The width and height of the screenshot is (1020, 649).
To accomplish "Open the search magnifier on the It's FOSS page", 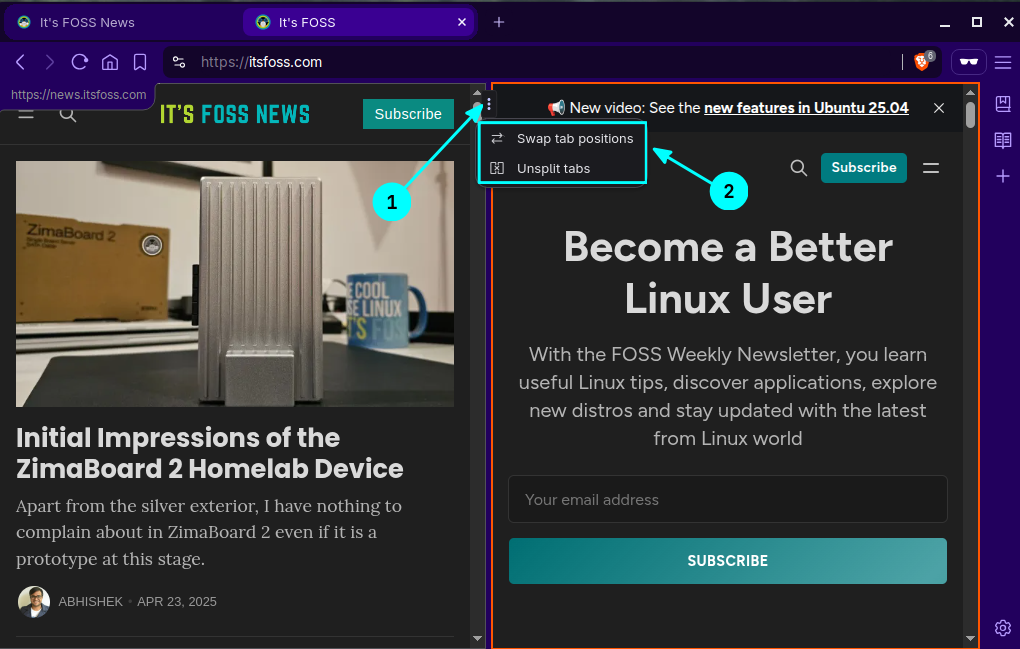I will [x=799, y=168].
